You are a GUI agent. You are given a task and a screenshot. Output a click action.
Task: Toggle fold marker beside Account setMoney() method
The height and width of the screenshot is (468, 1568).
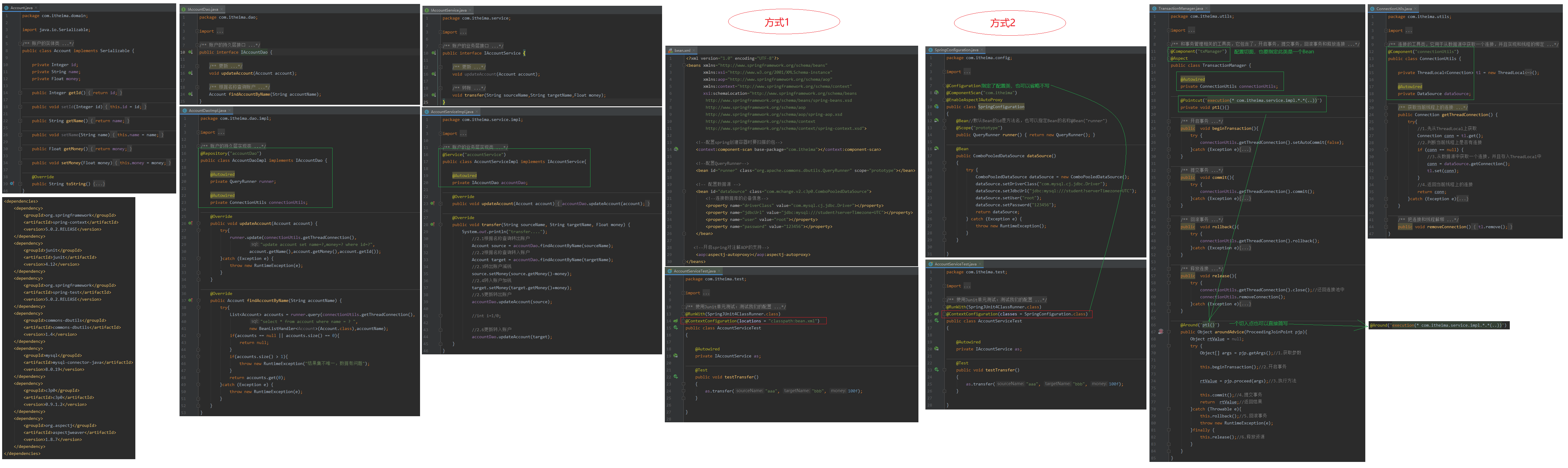point(20,162)
